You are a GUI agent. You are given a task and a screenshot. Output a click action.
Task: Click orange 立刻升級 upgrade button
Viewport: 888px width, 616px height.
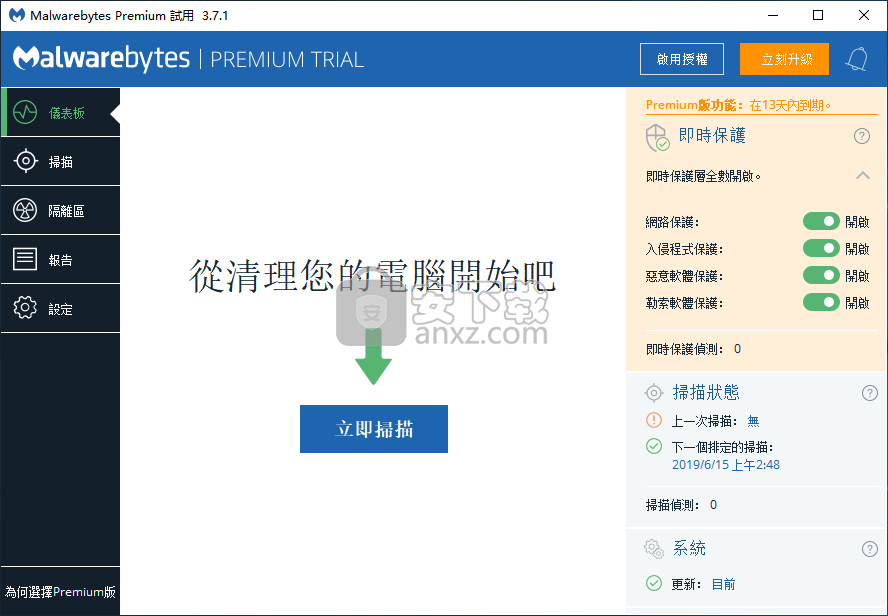[784, 59]
